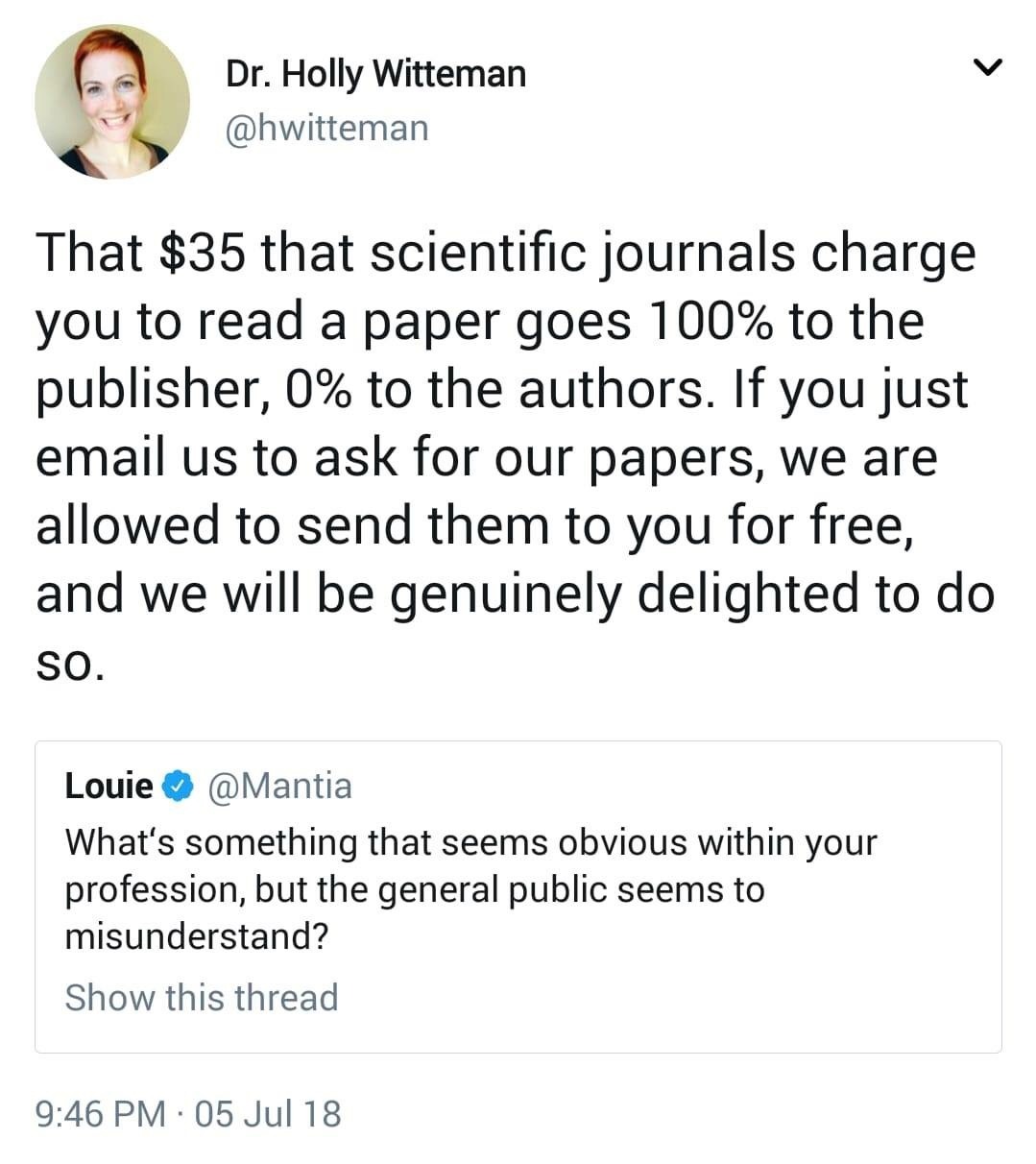This screenshot has width=1036, height=1164.
Task: Expand the tweet options chevron menu
Action: click(x=987, y=67)
